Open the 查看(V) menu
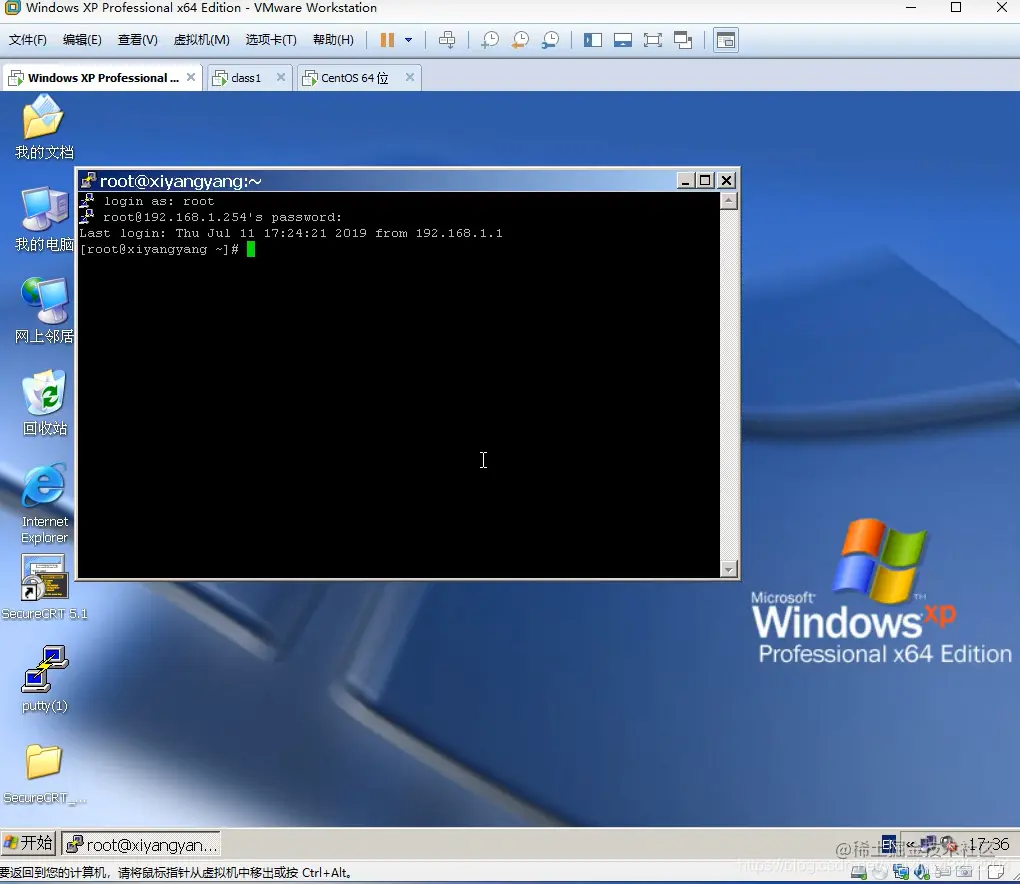Screen dimensions: 1020x884 (x=137, y=40)
